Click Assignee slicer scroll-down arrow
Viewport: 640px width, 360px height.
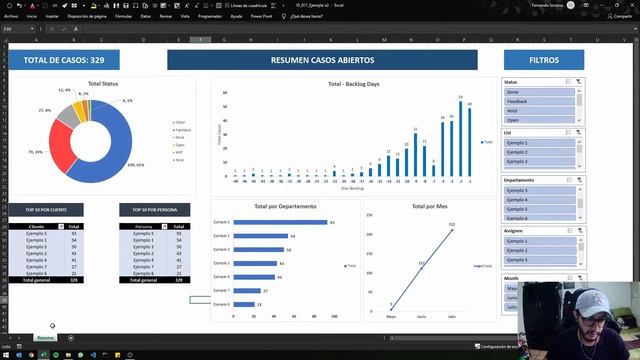click(581, 264)
